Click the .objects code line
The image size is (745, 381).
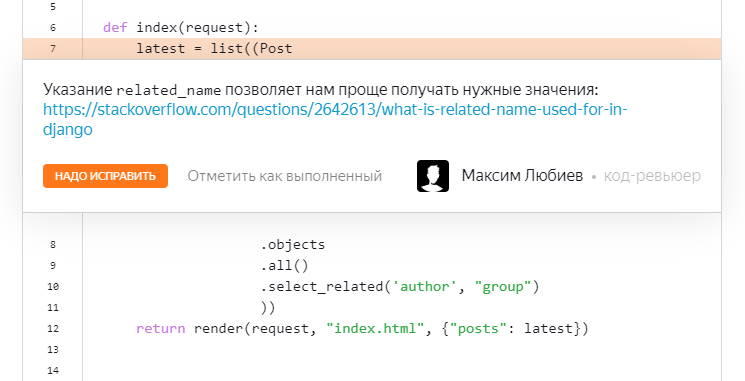(293, 245)
